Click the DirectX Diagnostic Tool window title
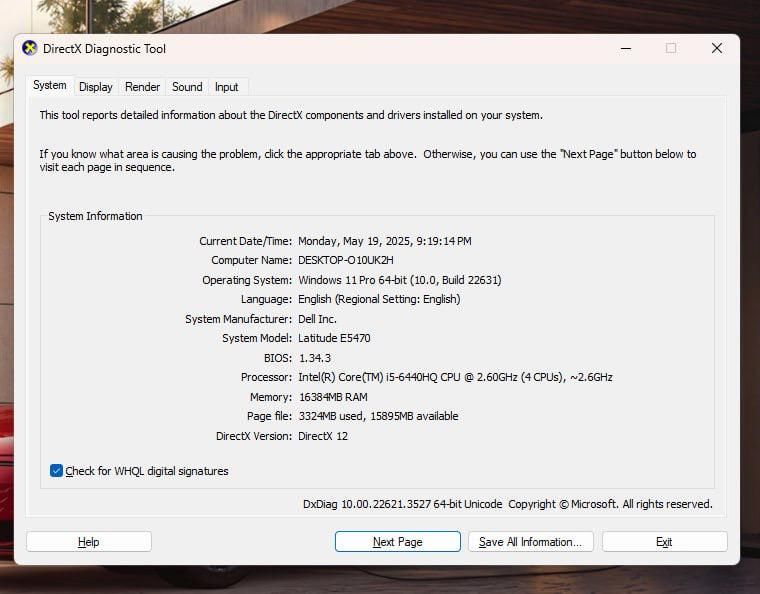The image size is (760, 594). pos(104,48)
